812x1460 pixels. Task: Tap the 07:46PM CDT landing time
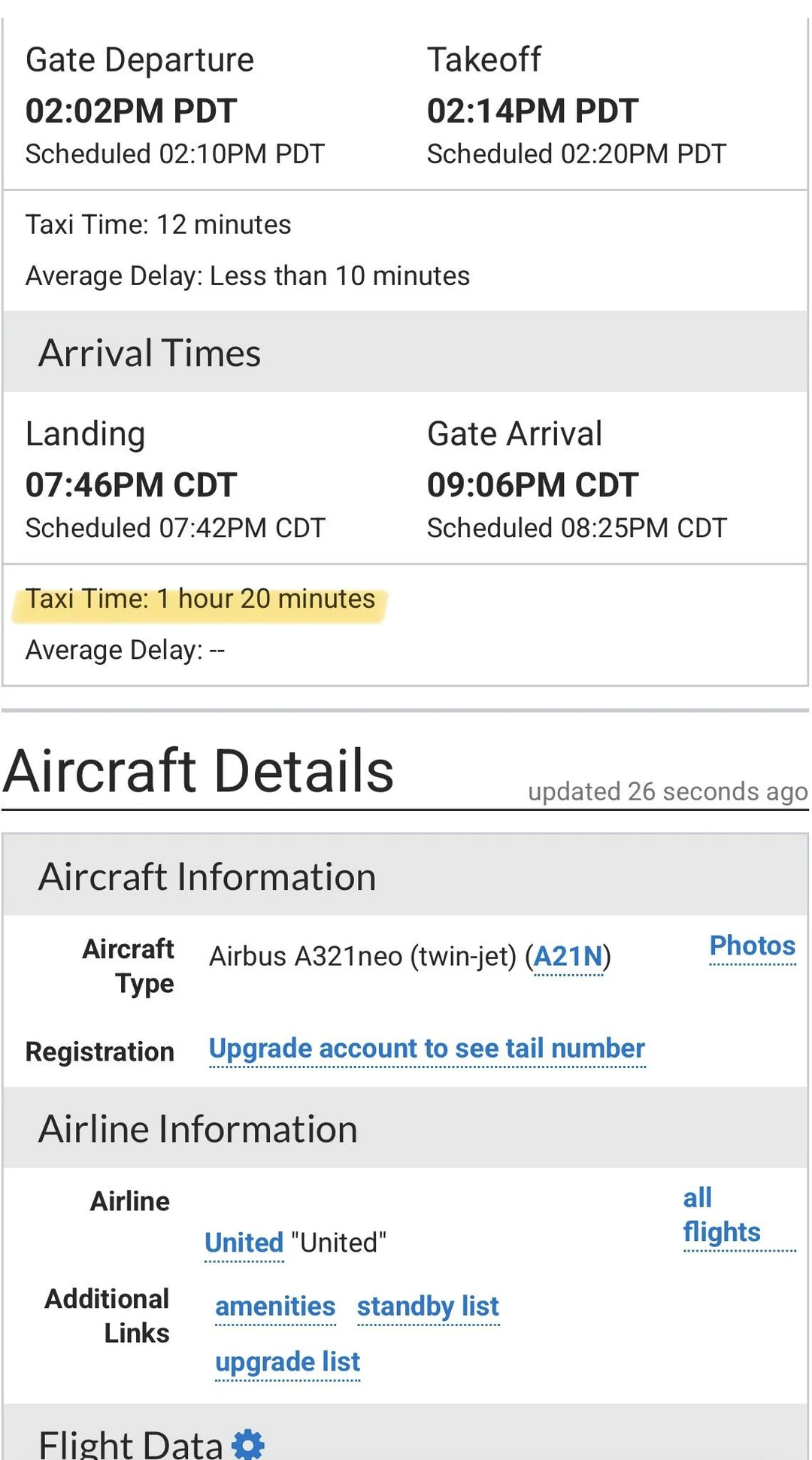[x=132, y=485]
